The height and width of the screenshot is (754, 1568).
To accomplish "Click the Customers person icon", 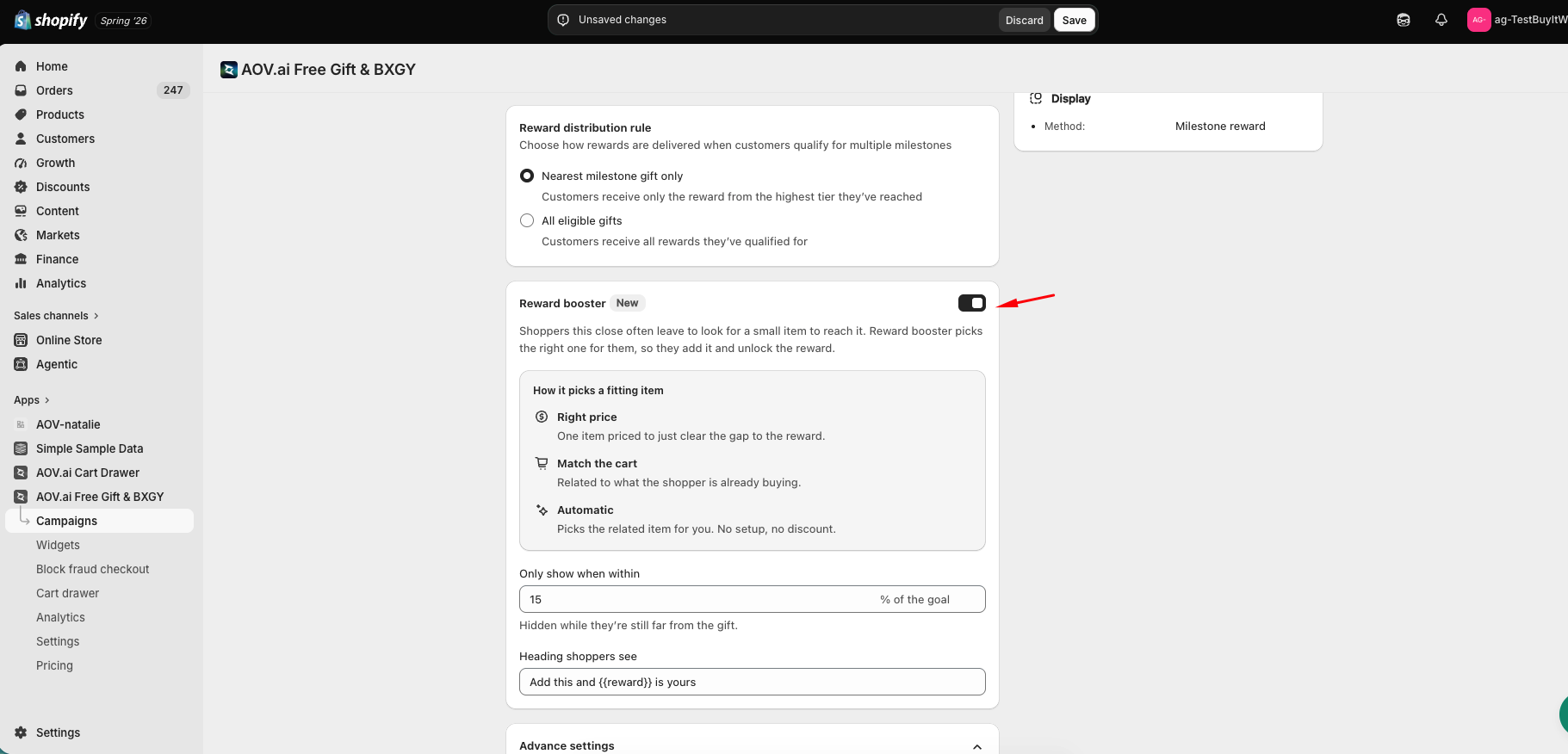I will click(21, 139).
